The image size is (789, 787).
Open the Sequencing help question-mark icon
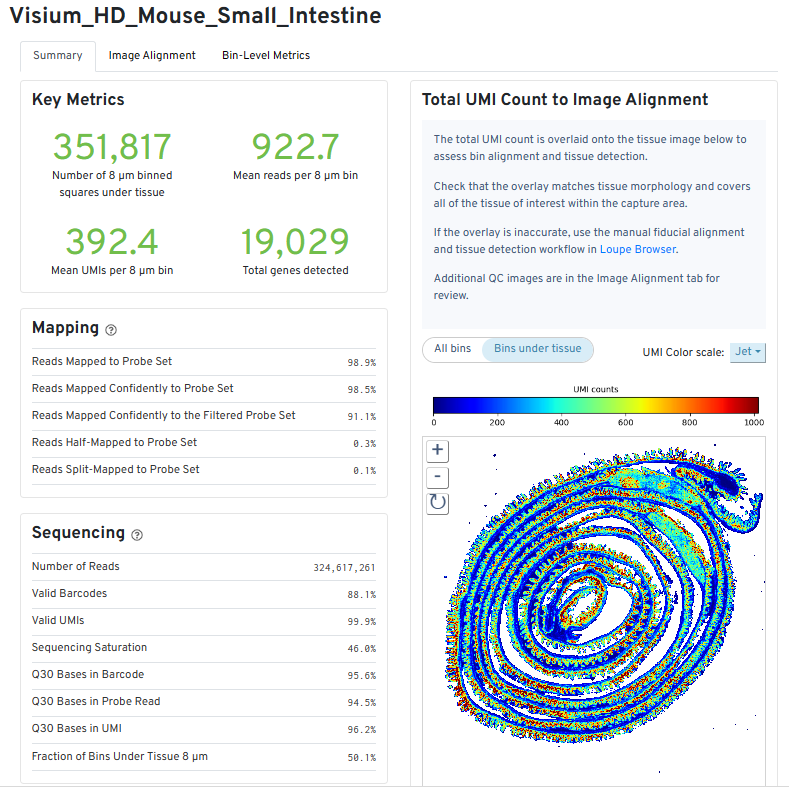(x=137, y=535)
